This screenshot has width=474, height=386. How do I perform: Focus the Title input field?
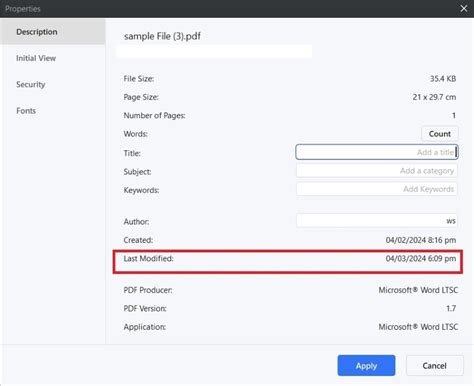pyautogui.click(x=377, y=152)
